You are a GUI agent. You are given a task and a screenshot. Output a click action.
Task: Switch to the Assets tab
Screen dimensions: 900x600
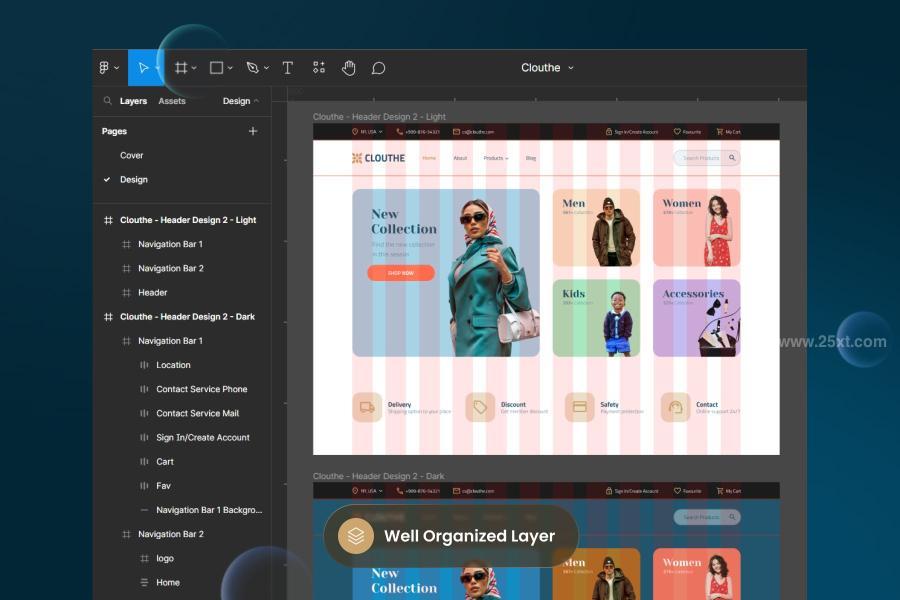(172, 101)
